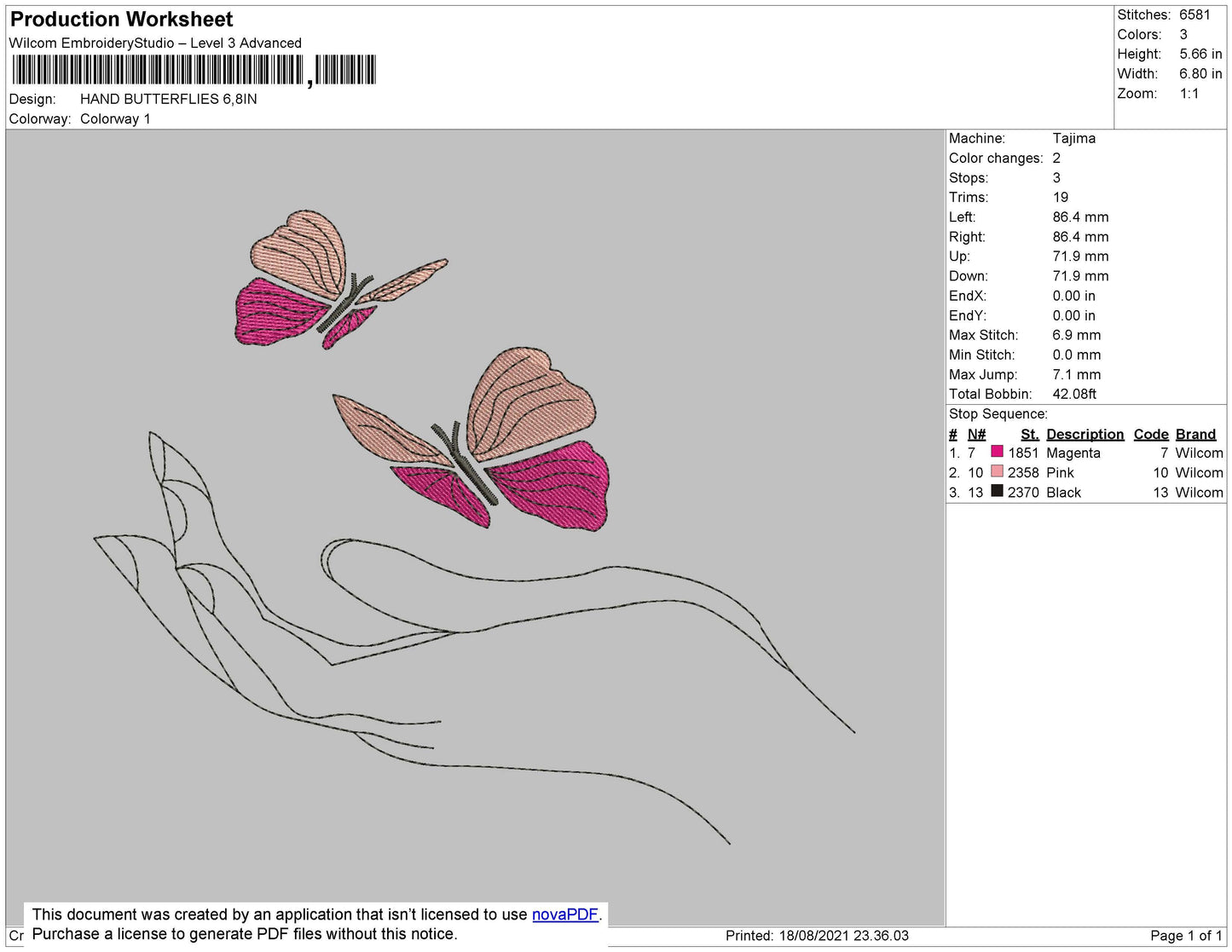Click the Stitches value 6581
Image resolution: width=1232 pixels, height=952 pixels.
click(x=1194, y=14)
